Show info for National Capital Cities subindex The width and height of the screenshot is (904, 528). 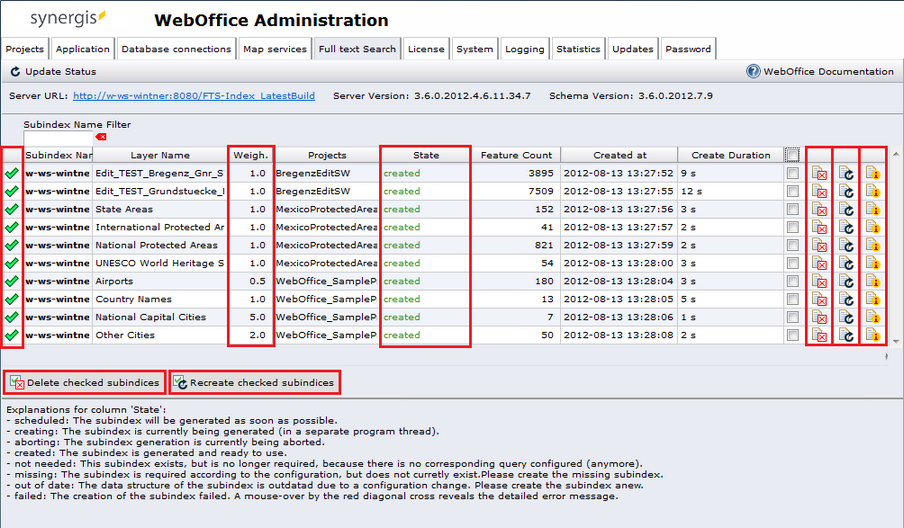(x=873, y=317)
